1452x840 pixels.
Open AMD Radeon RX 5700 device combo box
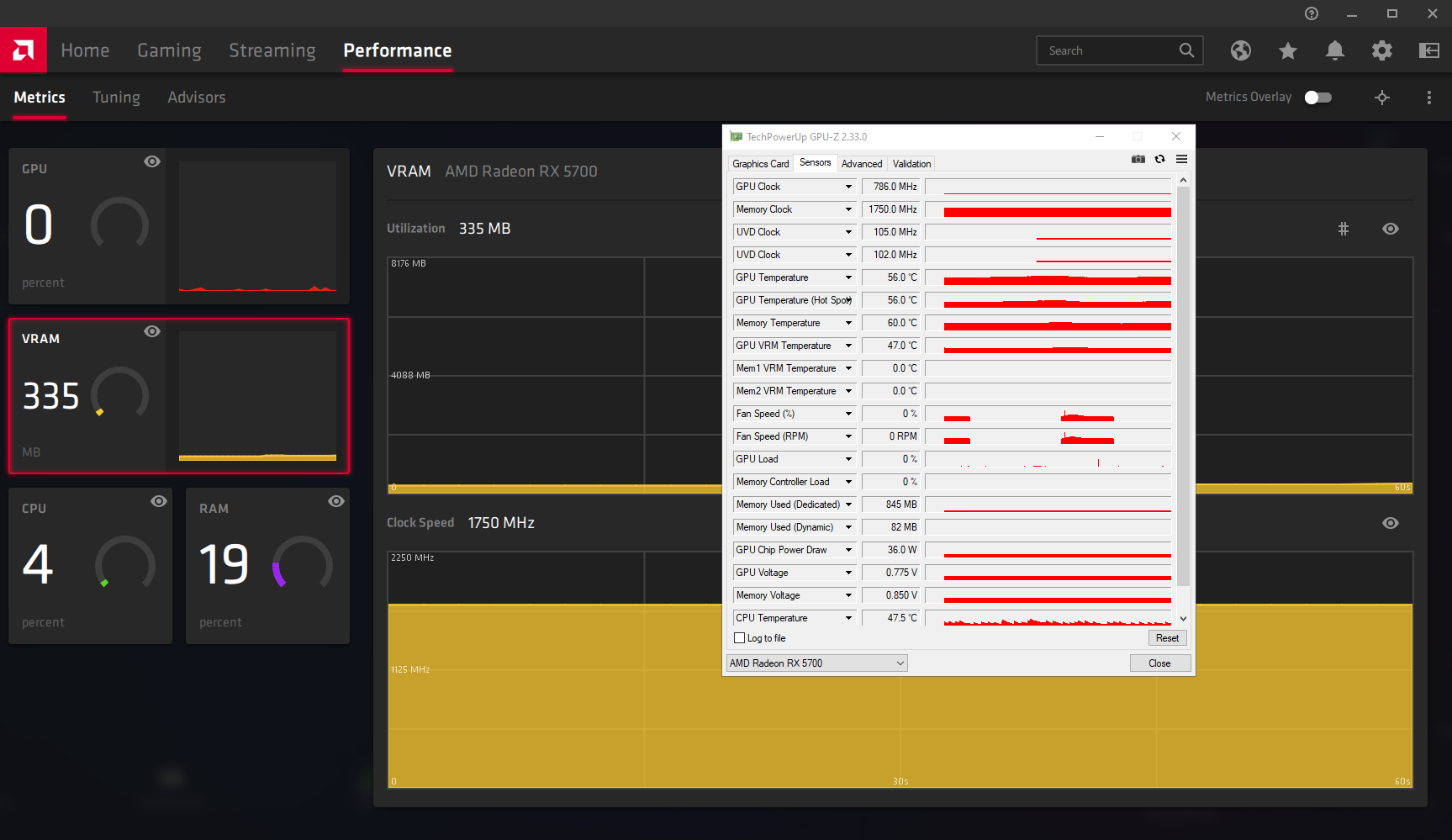[816, 663]
